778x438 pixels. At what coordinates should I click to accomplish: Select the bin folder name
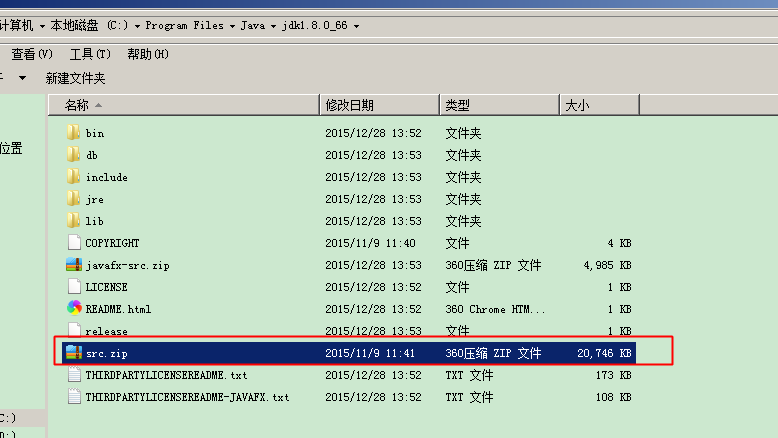point(95,133)
